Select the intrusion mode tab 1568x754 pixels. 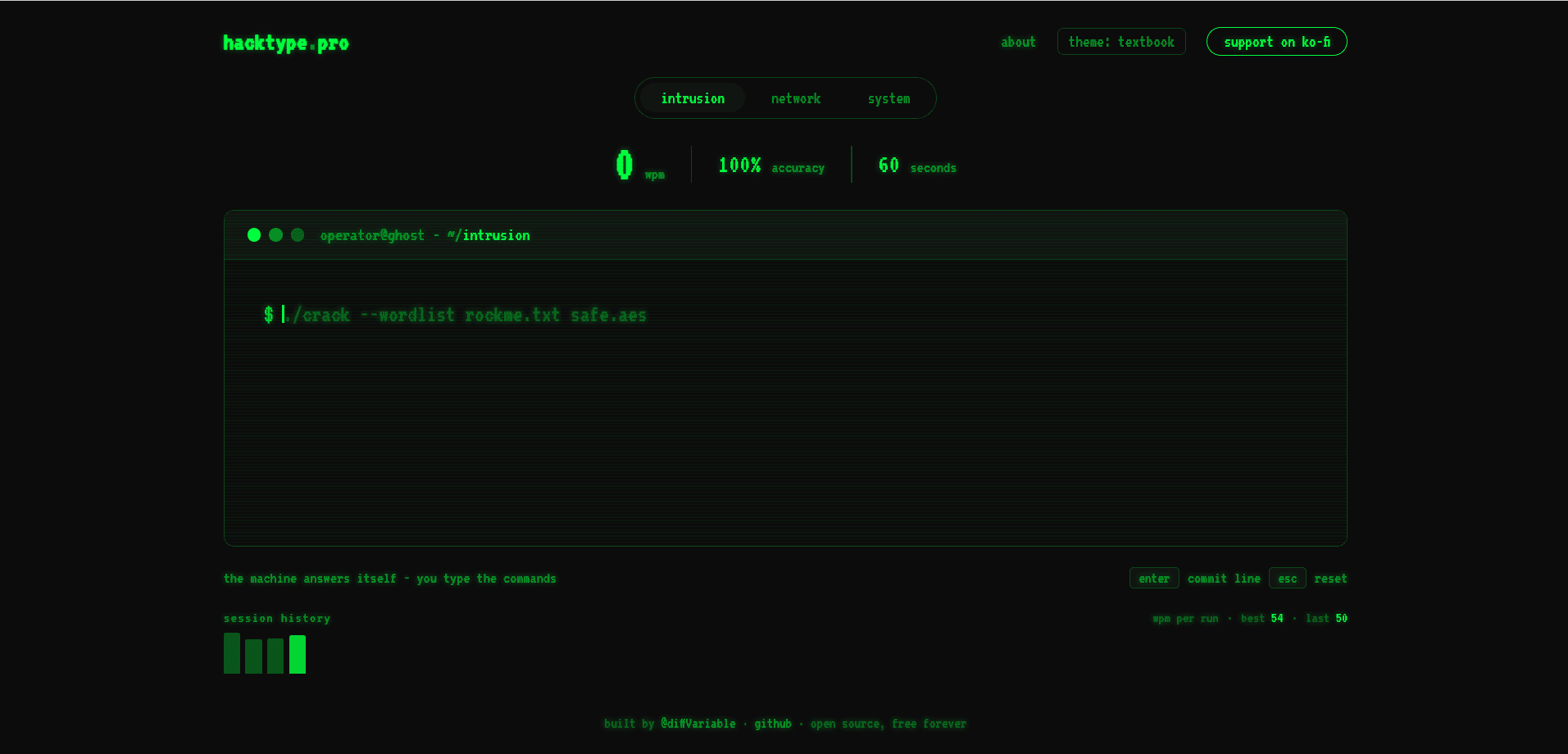click(x=693, y=98)
